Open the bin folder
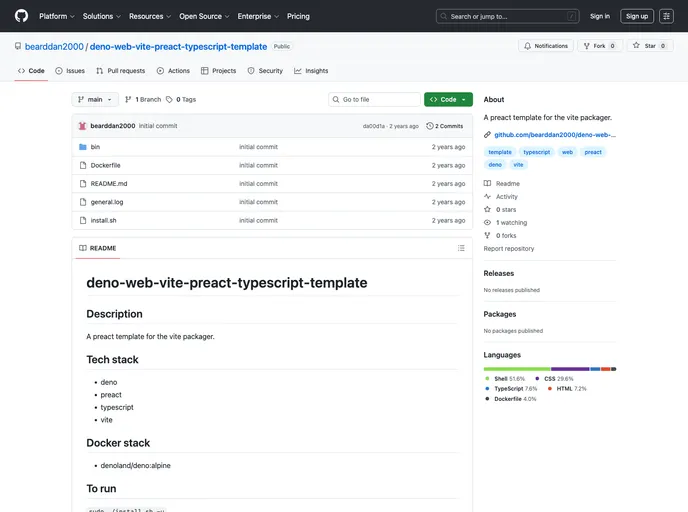The image size is (688, 512). coord(95,147)
